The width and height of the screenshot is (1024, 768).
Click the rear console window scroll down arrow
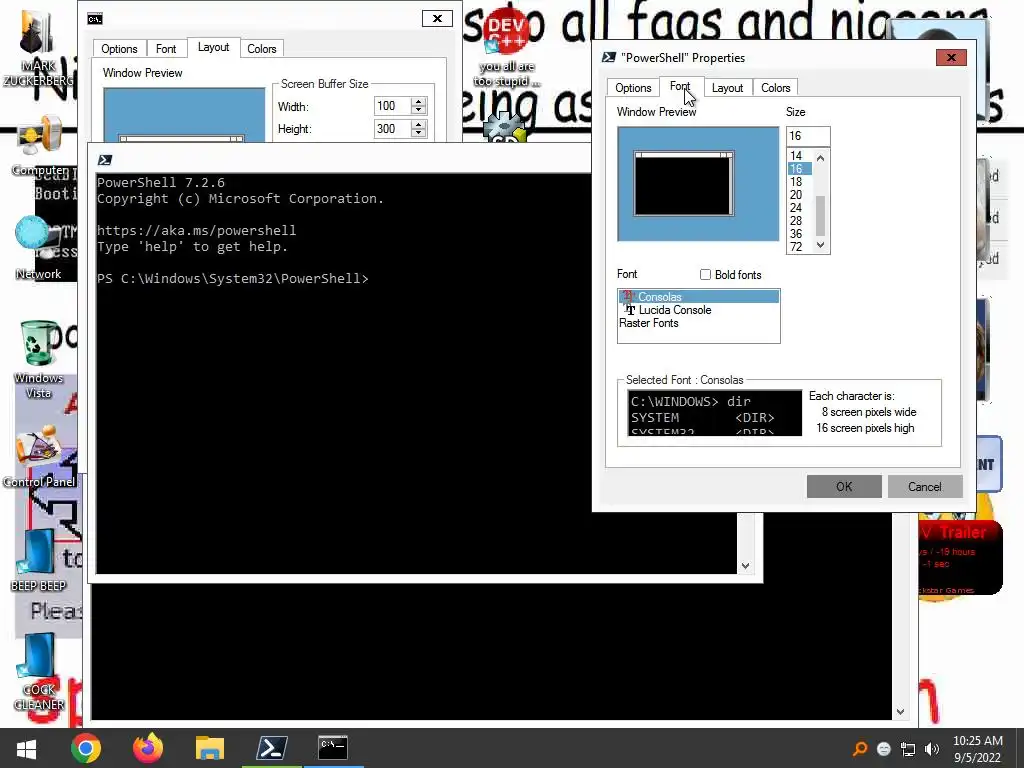[x=900, y=712]
